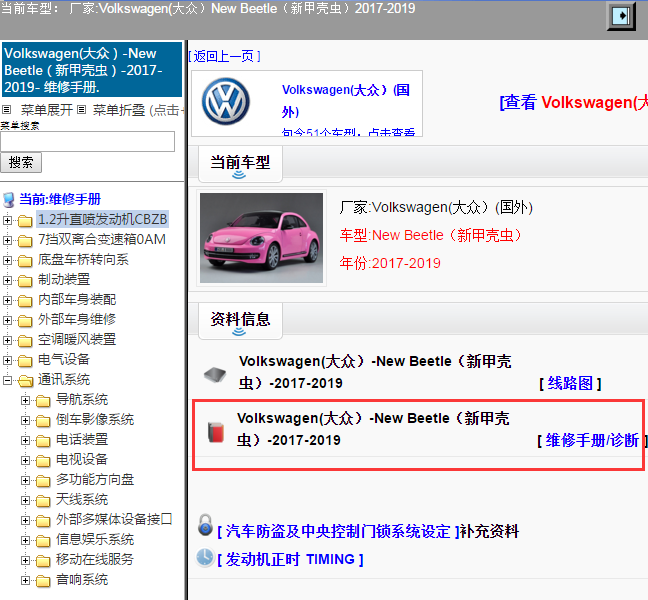Click folder icon of 天线系统
648x600 pixels.
[x=43, y=501]
